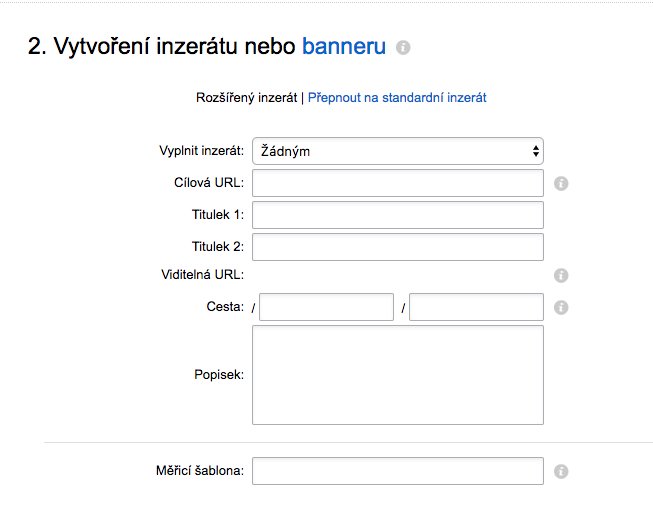Click the Vyplnit inzerát label
The width and height of the screenshot is (653, 531).
pyautogui.click(x=202, y=151)
